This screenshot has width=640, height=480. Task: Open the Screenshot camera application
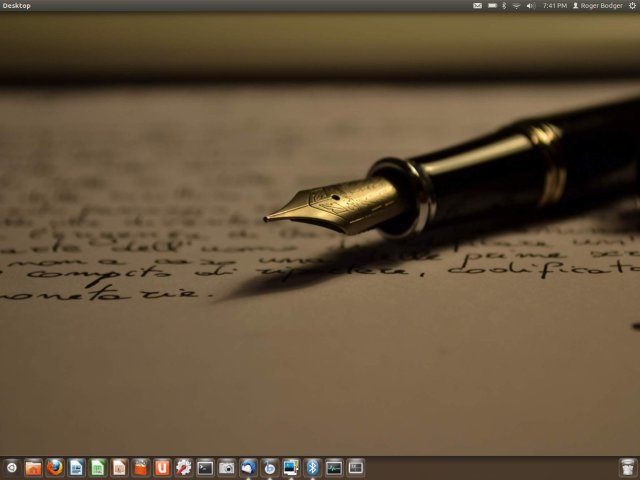227,468
